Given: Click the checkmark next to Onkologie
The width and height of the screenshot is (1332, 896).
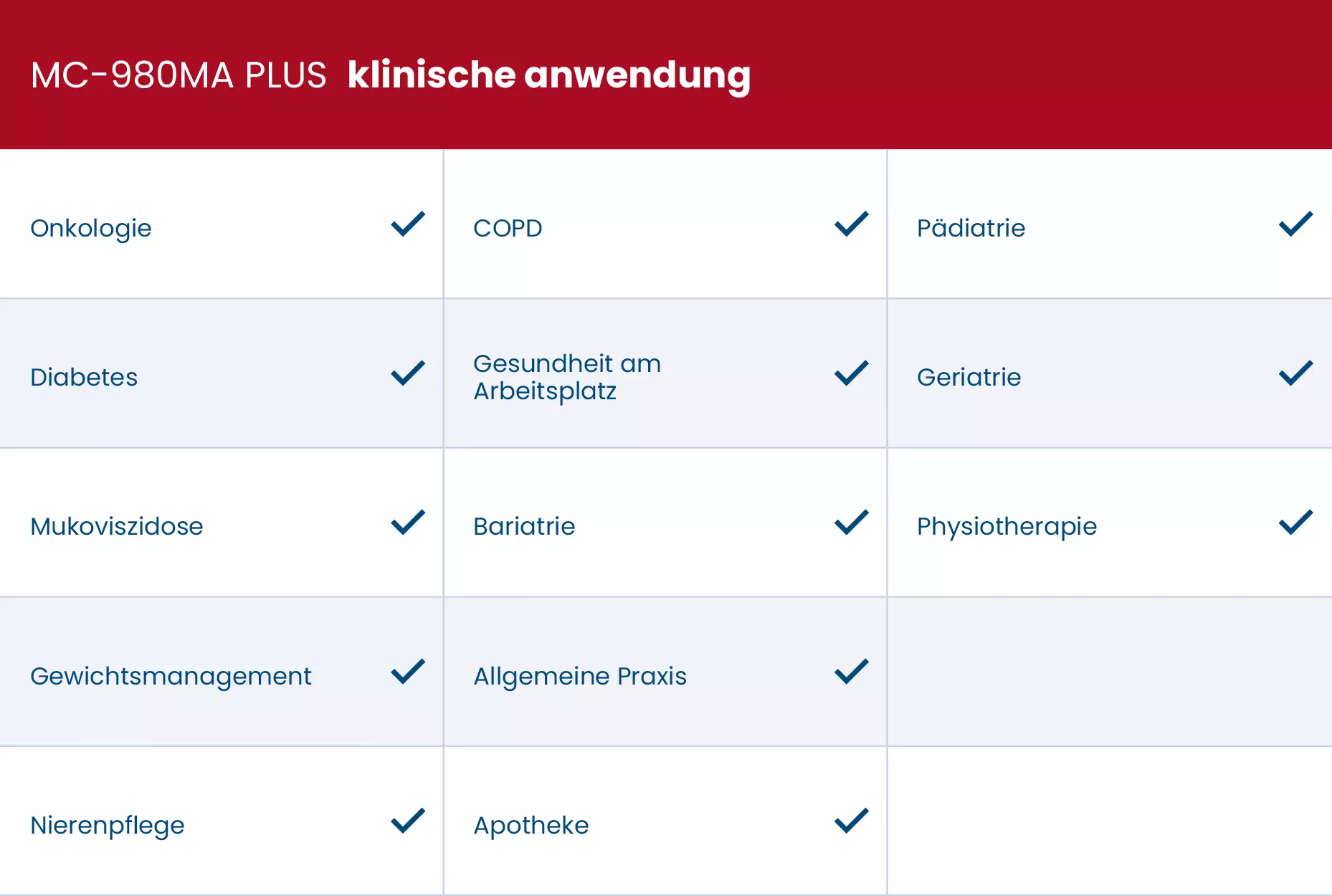Looking at the screenshot, I should 408,224.
